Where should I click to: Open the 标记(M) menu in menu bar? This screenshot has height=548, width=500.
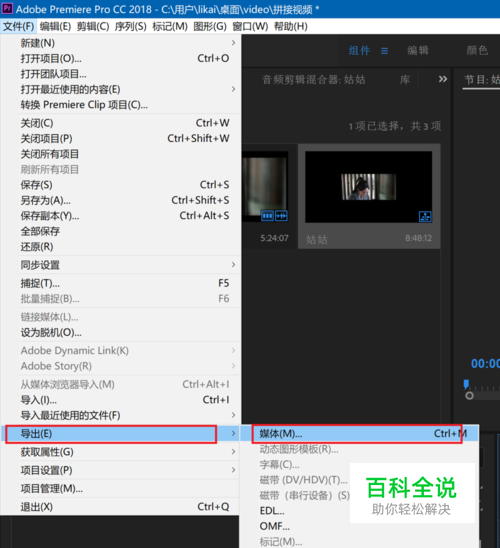coord(170,27)
